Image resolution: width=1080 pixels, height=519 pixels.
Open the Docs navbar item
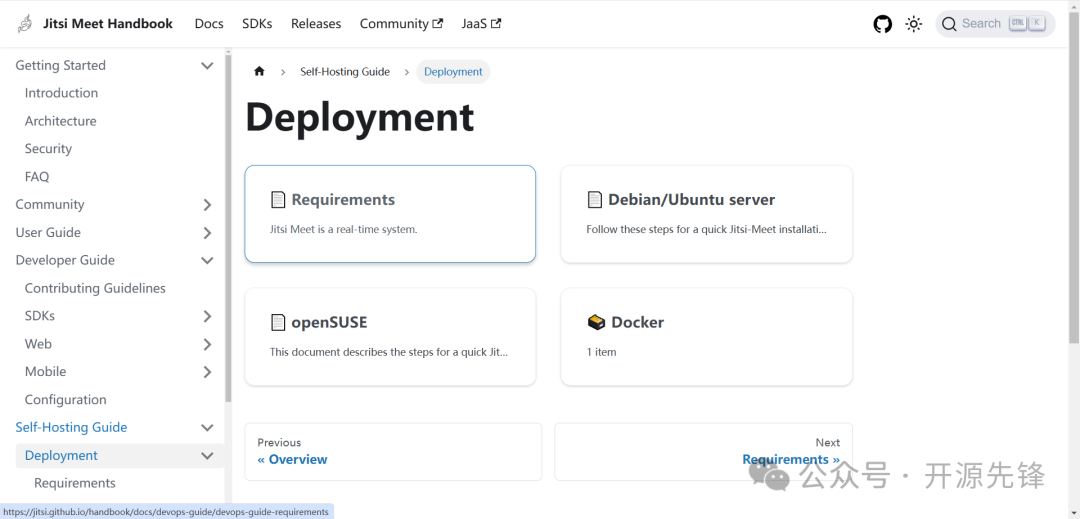[x=209, y=24]
